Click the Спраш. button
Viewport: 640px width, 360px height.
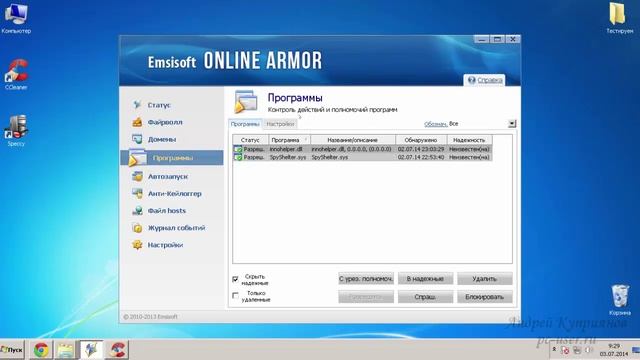(425, 297)
